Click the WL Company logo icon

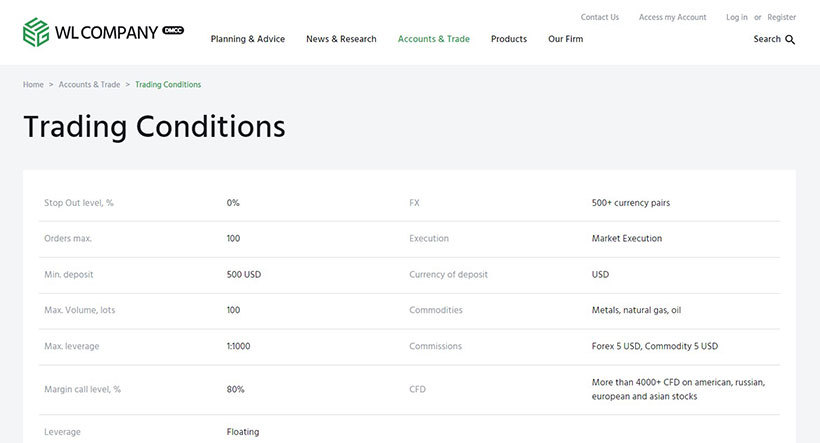coord(36,32)
